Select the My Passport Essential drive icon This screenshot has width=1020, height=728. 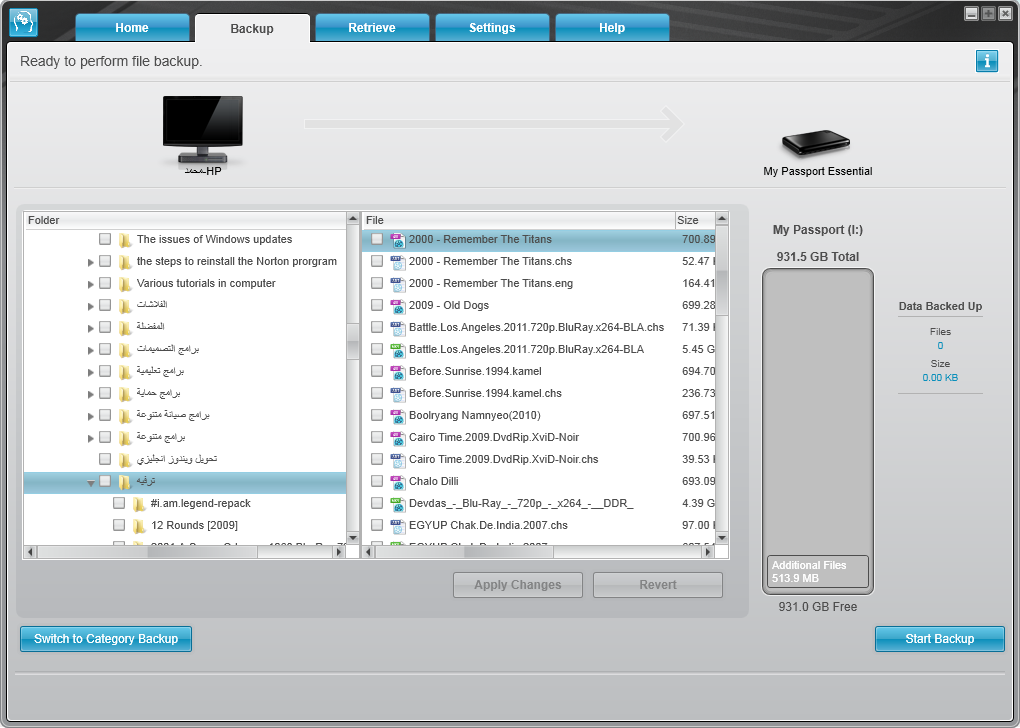click(816, 143)
